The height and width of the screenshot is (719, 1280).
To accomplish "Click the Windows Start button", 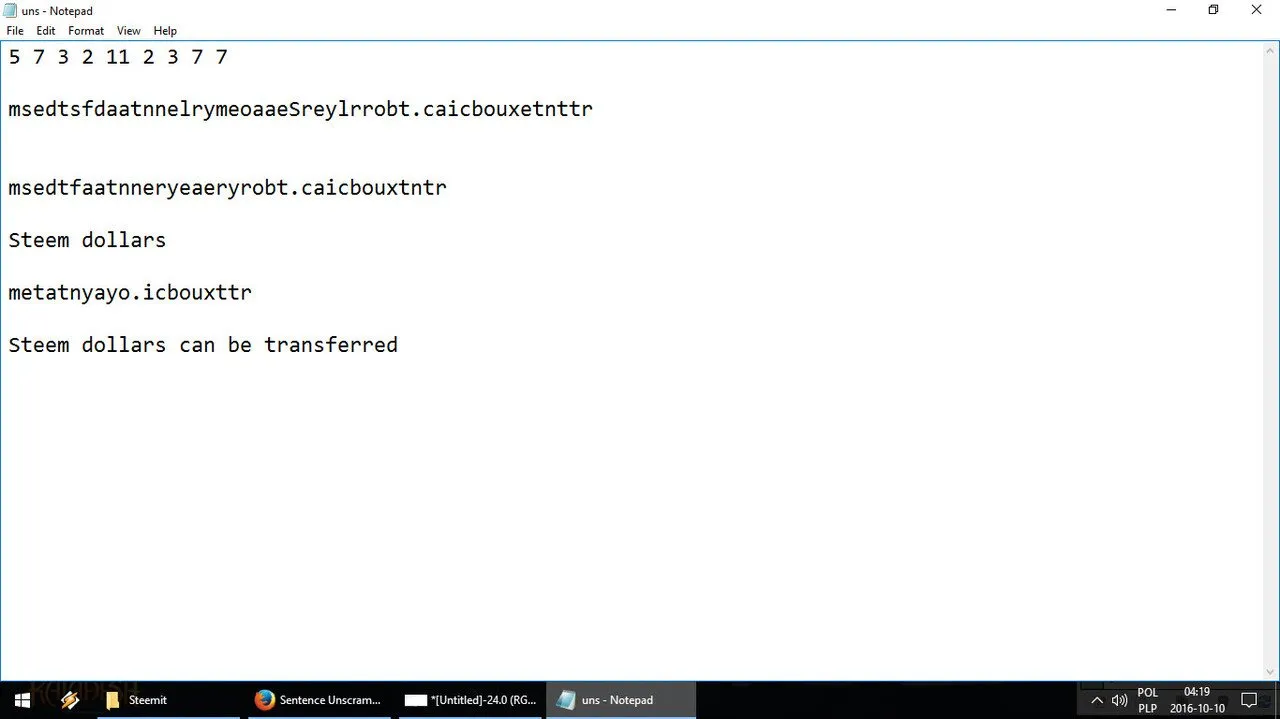I will tap(22, 700).
